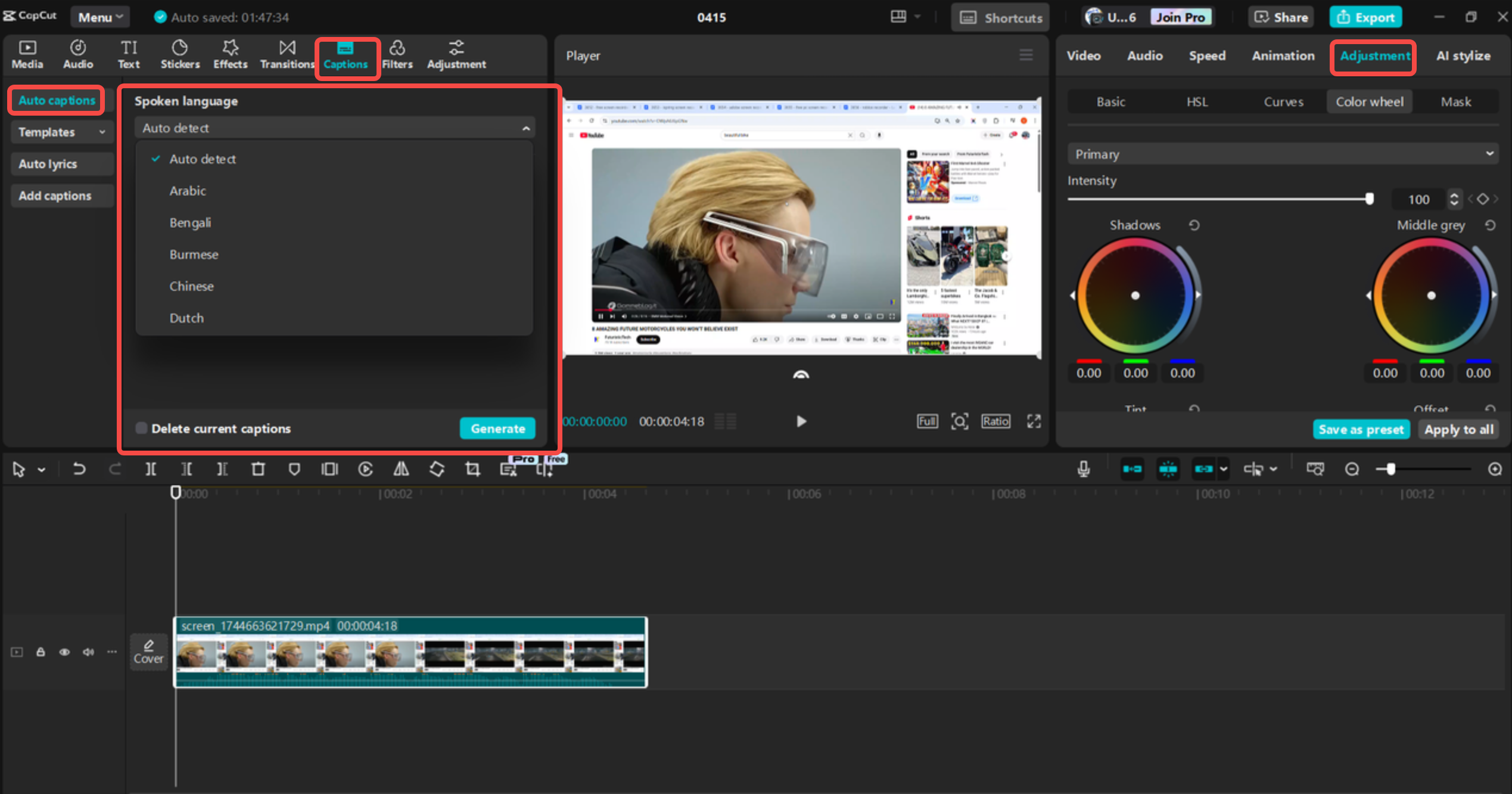Undo the last action
1512x794 pixels.
pos(79,469)
